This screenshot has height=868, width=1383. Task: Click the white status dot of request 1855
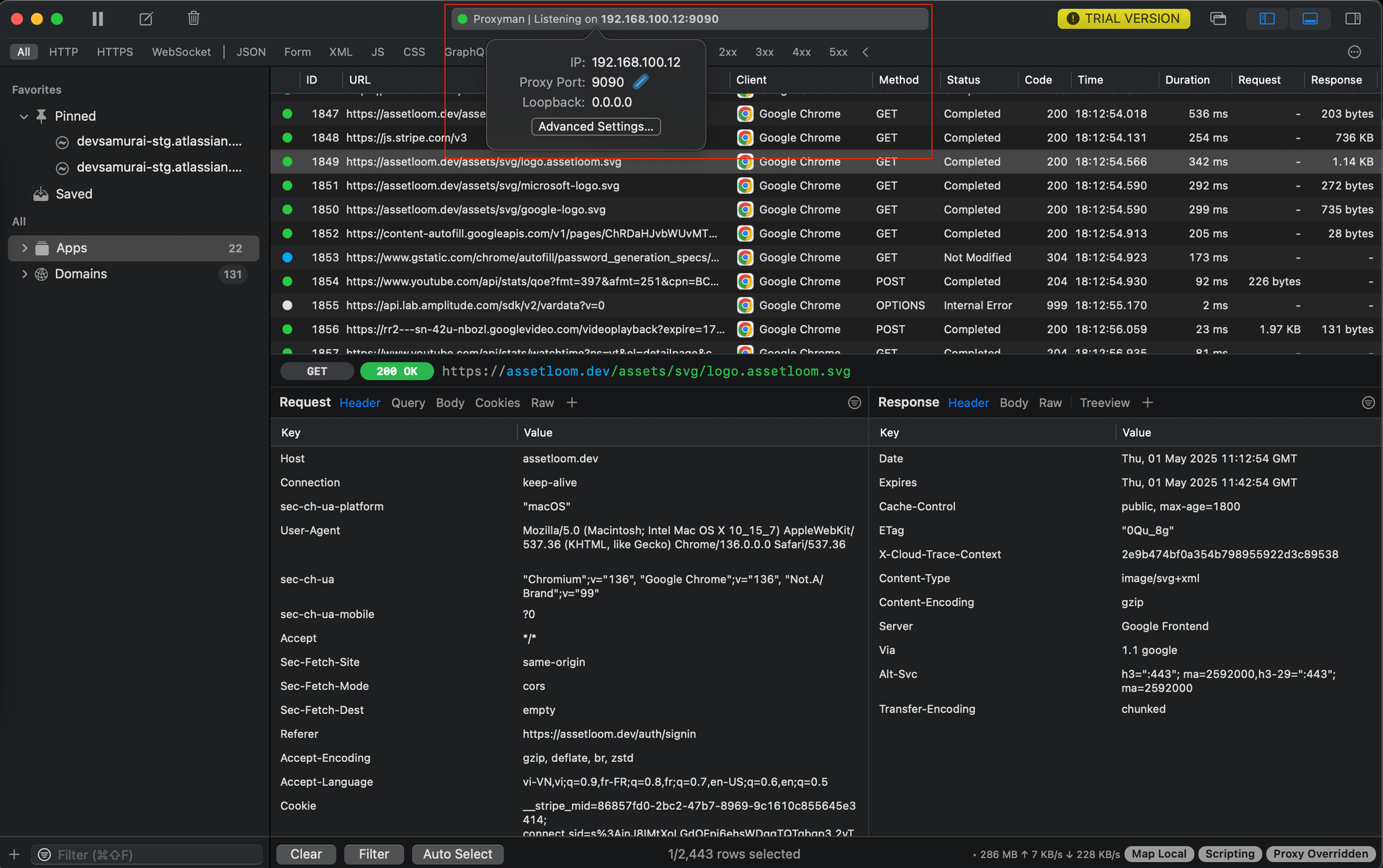[287, 305]
